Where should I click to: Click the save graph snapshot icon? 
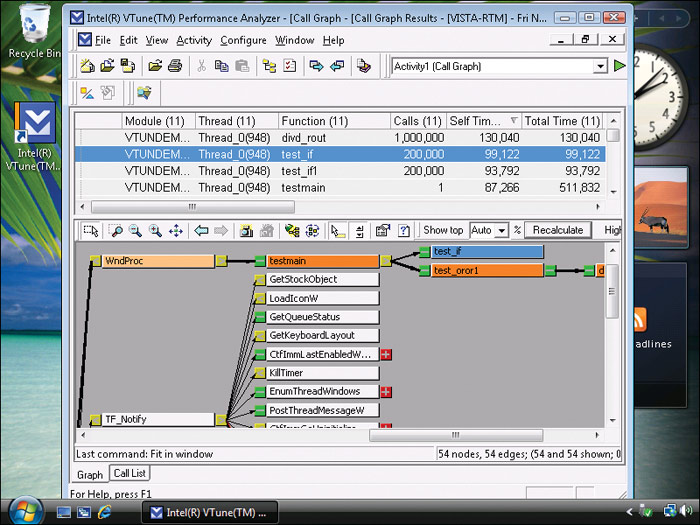246,230
